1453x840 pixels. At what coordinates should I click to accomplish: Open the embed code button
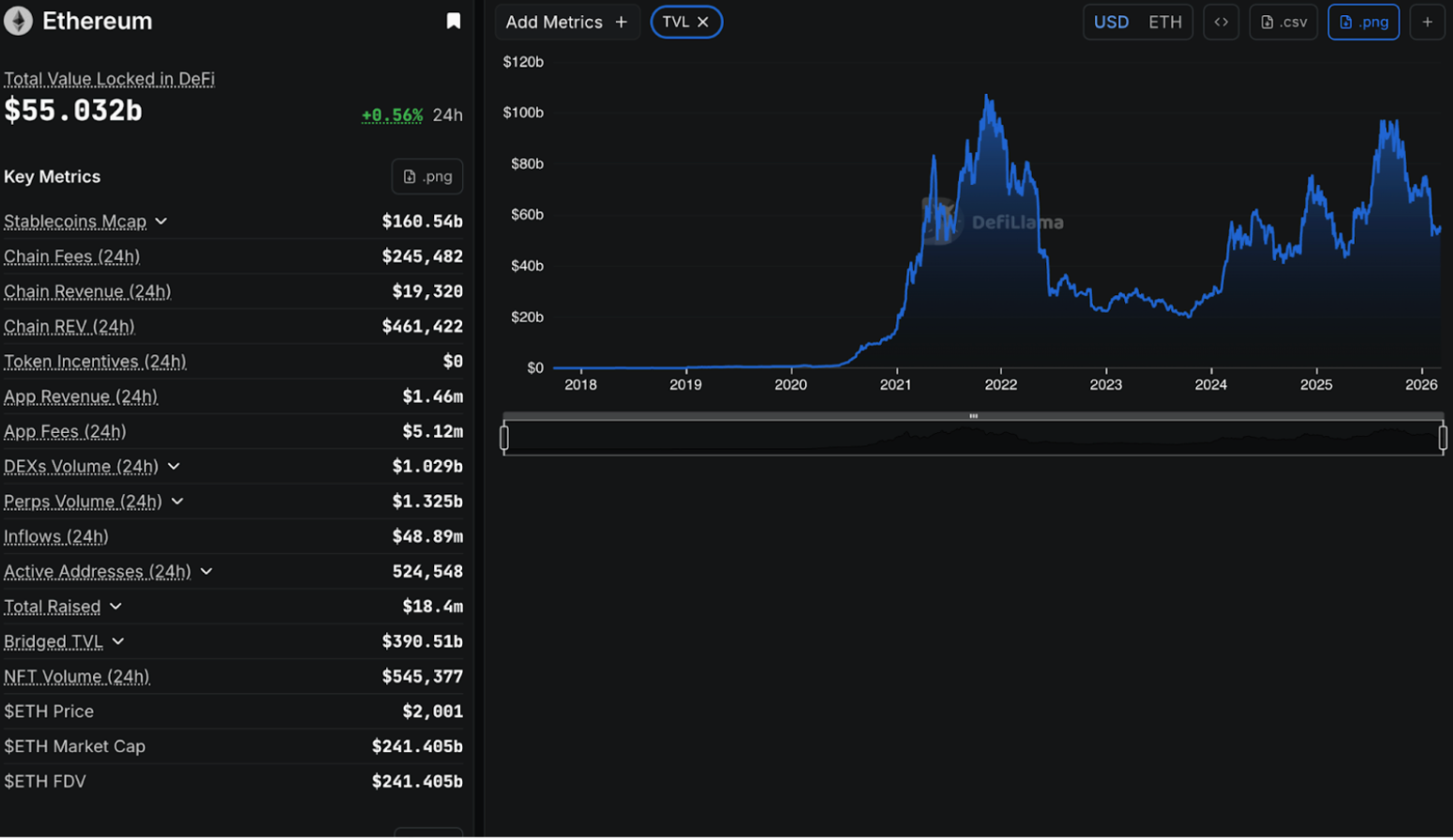pos(1221,22)
